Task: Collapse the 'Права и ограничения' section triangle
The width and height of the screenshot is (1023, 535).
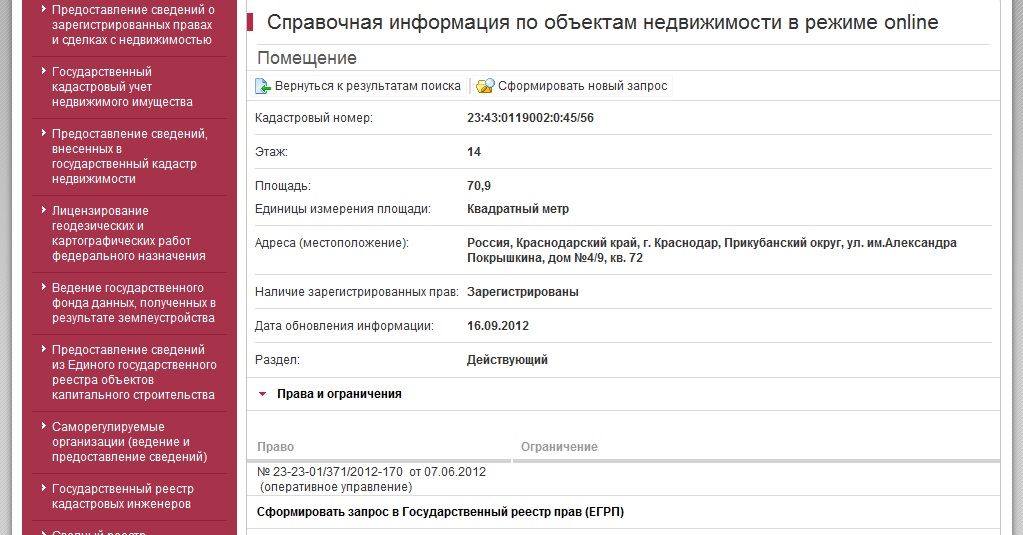Action: [263, 394]
